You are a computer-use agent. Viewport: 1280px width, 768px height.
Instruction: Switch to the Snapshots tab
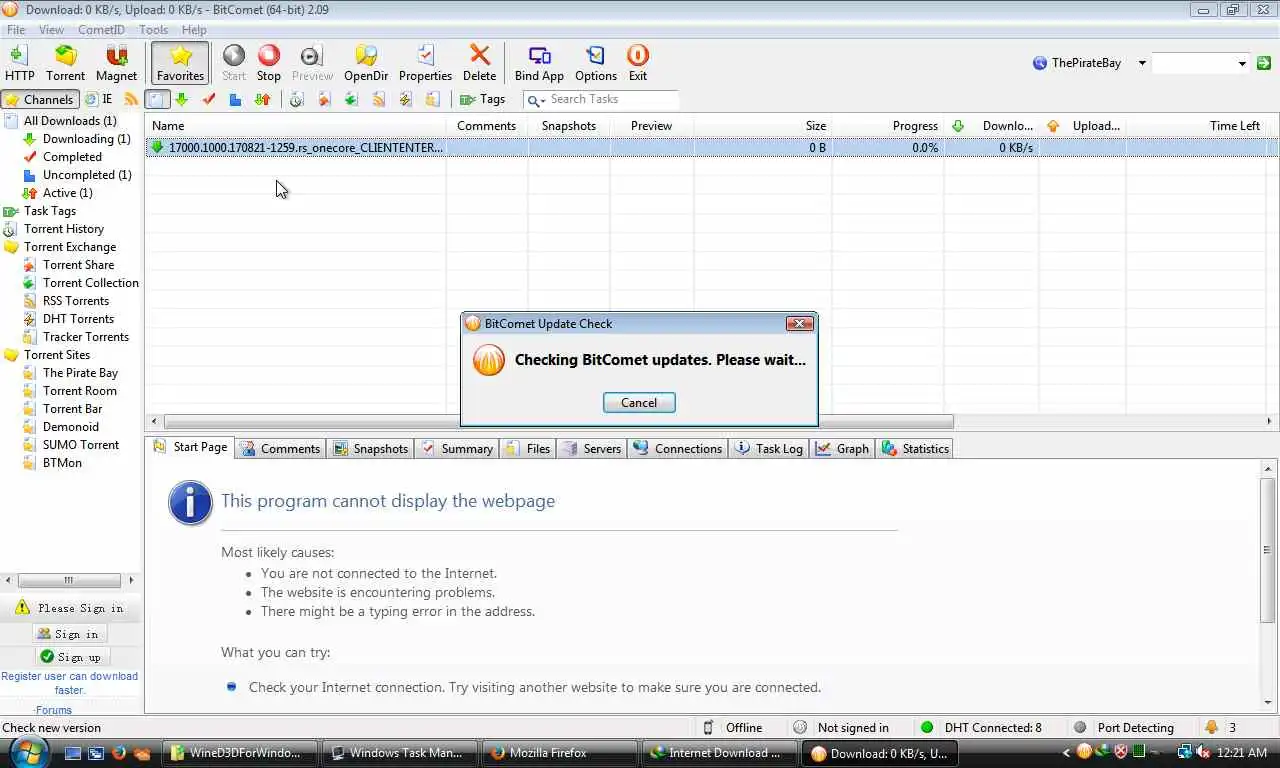[x=370, y=448]
